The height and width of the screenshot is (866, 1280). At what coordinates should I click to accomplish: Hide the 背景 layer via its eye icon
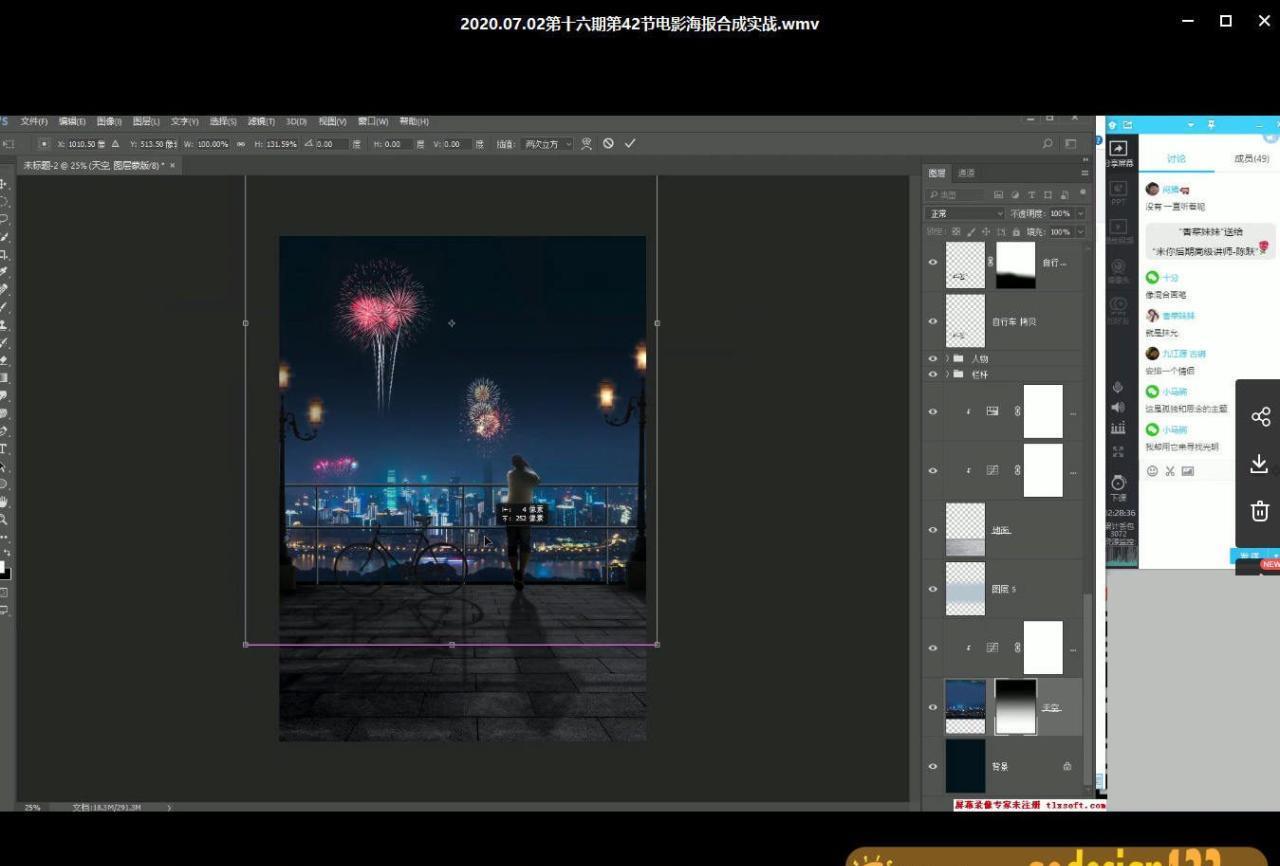pos(933,766)
